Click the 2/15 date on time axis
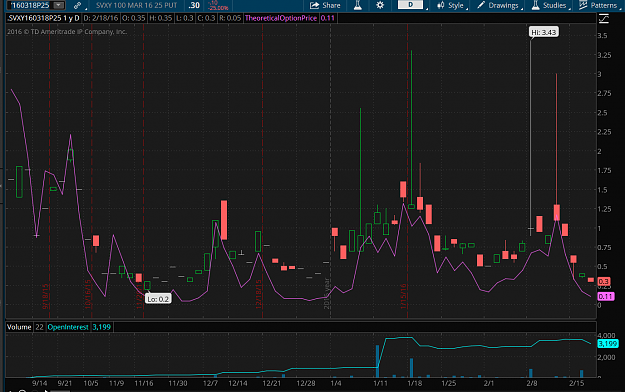The height and width of the screenshot is (392, 625). (x=576, y=383)
